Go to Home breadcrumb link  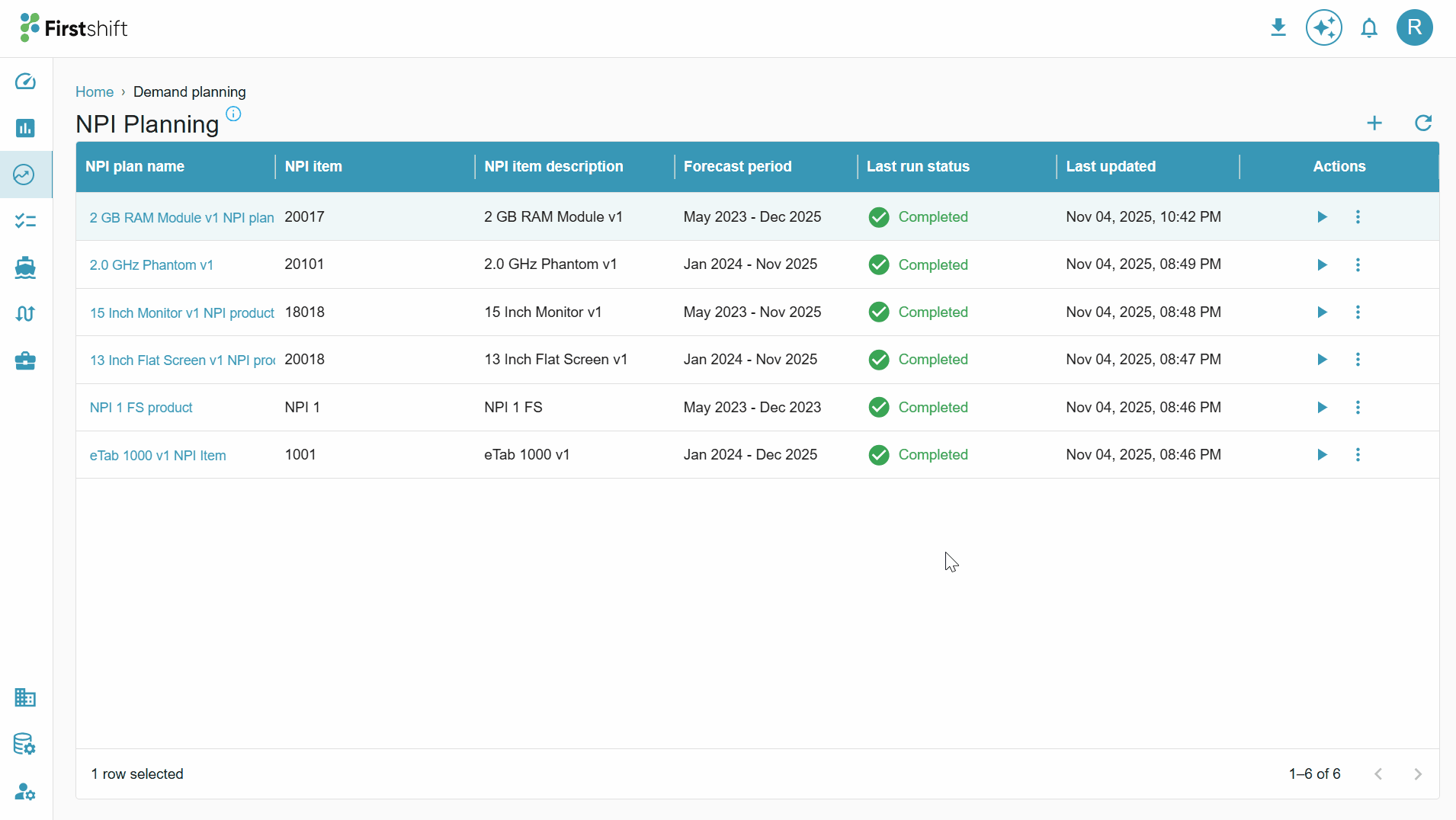[x=95, y=91]
